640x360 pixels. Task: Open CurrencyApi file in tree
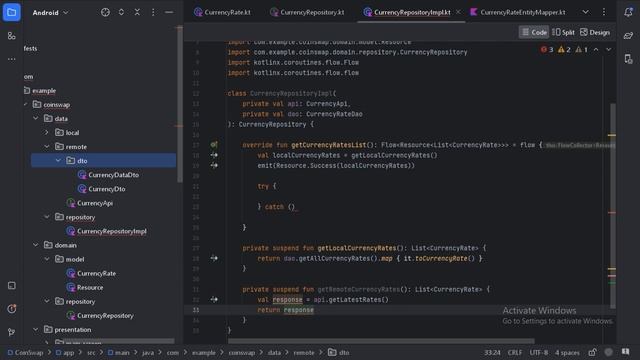pos(90,203)
